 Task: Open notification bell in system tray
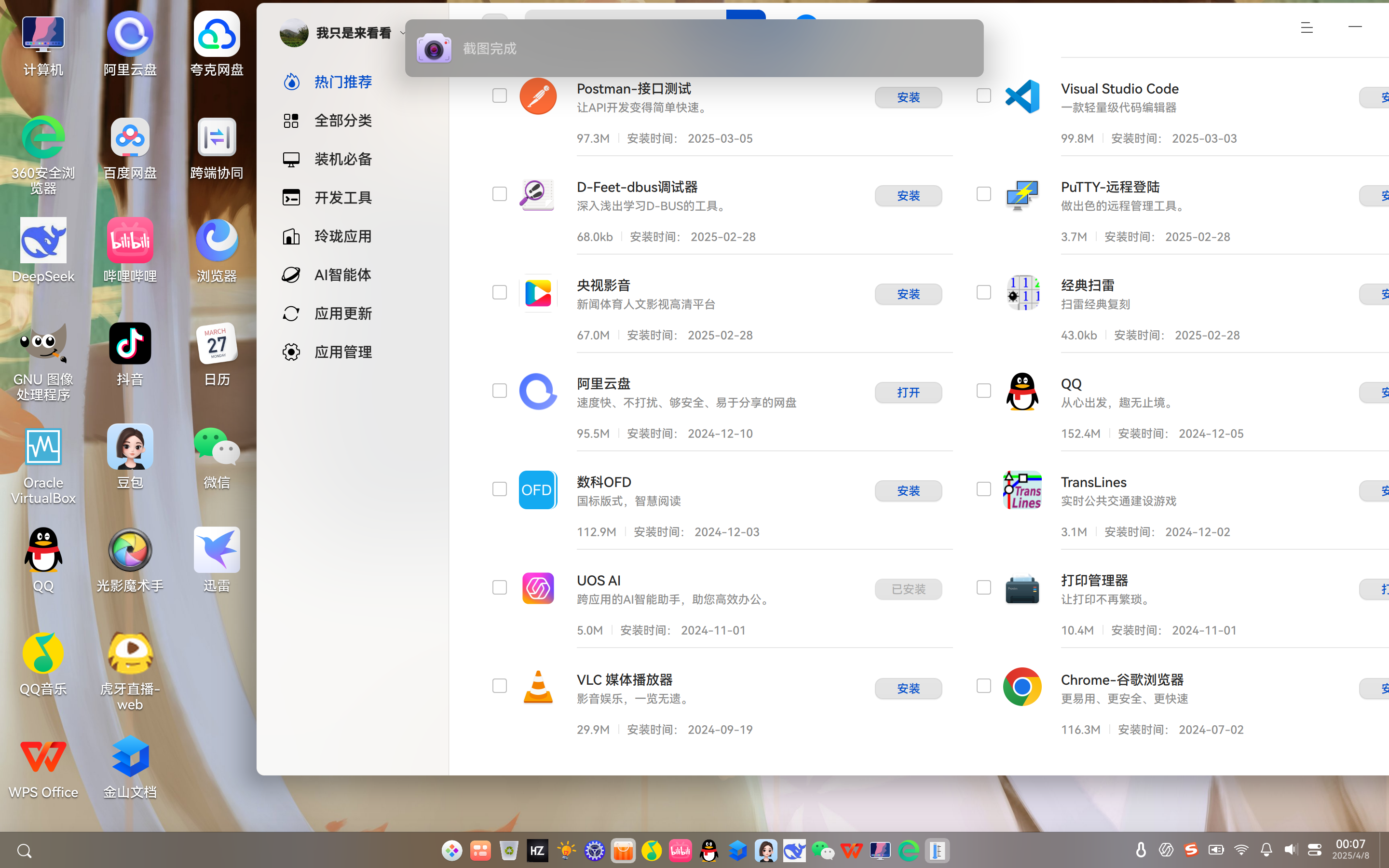[x=1266, y=850]
